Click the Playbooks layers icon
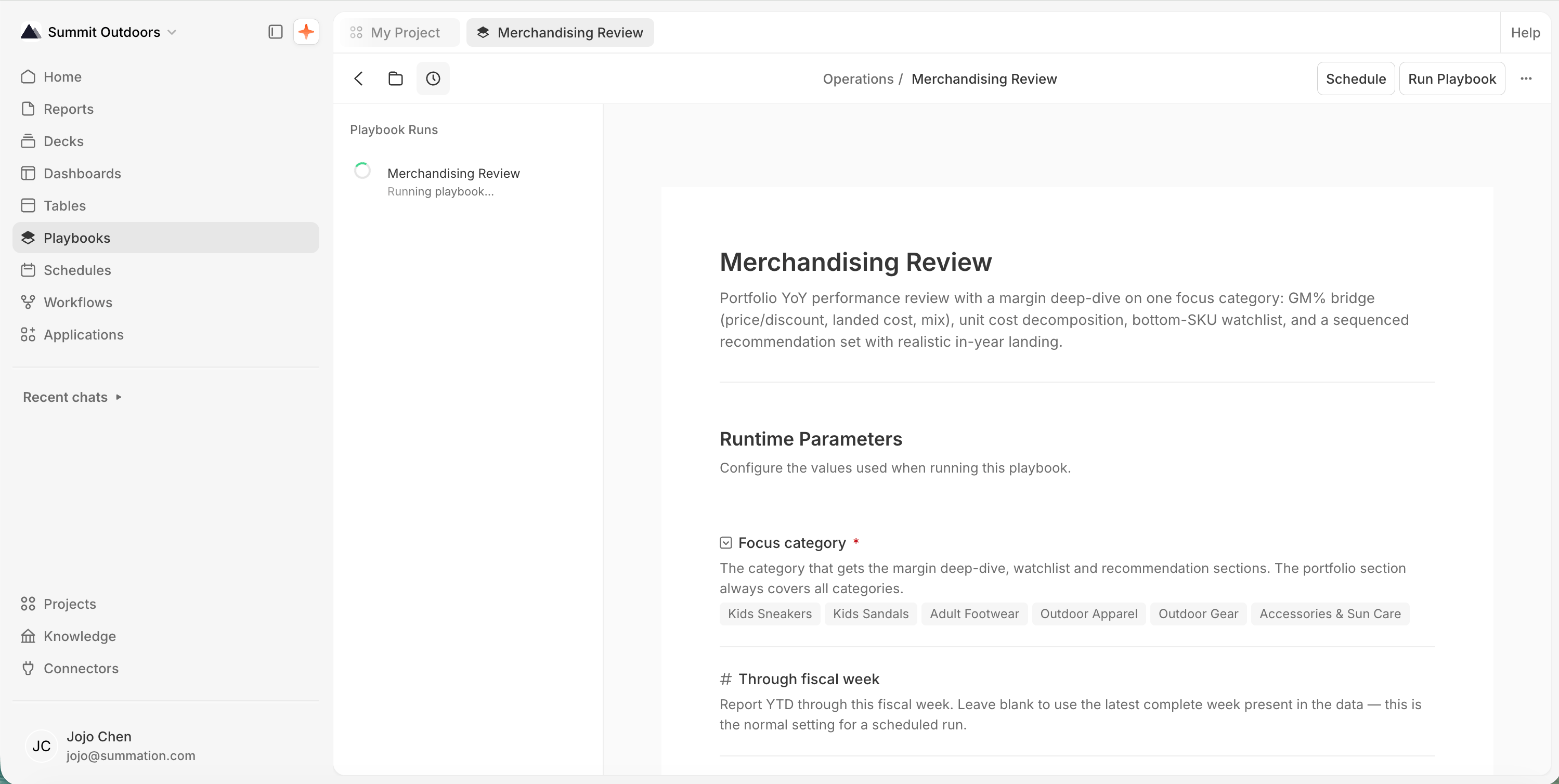This screenshot has width=1559, height=784. click(28, 238)
